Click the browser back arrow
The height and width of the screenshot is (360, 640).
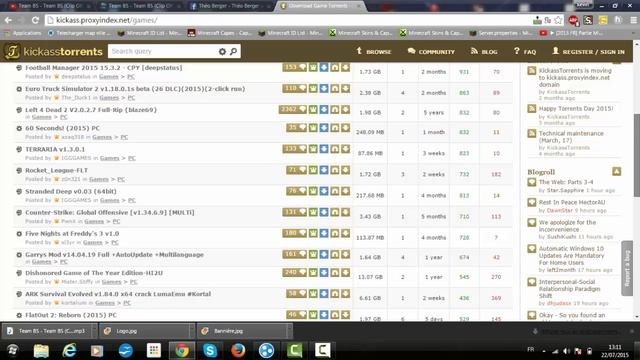point(8,20)
